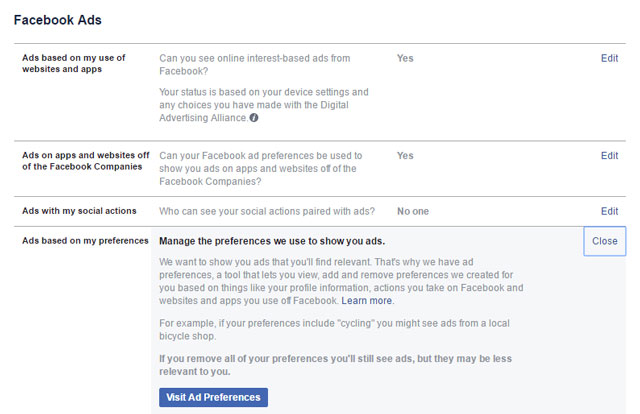This screenshot has height=414, width=640.
Task: Open the Learn more link
Action: tap(367, 301)
